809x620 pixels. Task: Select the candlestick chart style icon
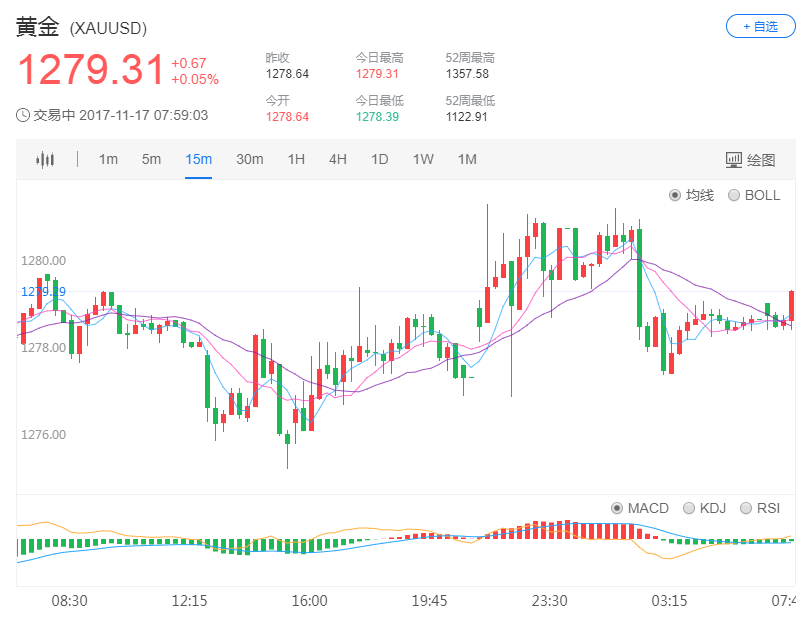click(45, 159)
